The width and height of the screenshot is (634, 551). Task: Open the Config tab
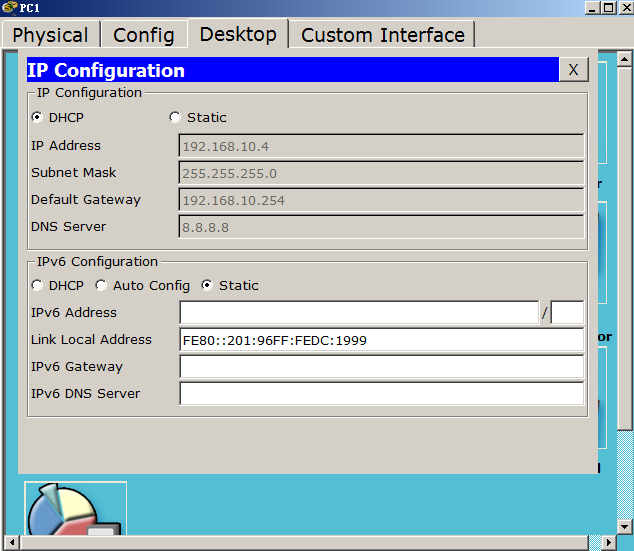pos(144,35)
